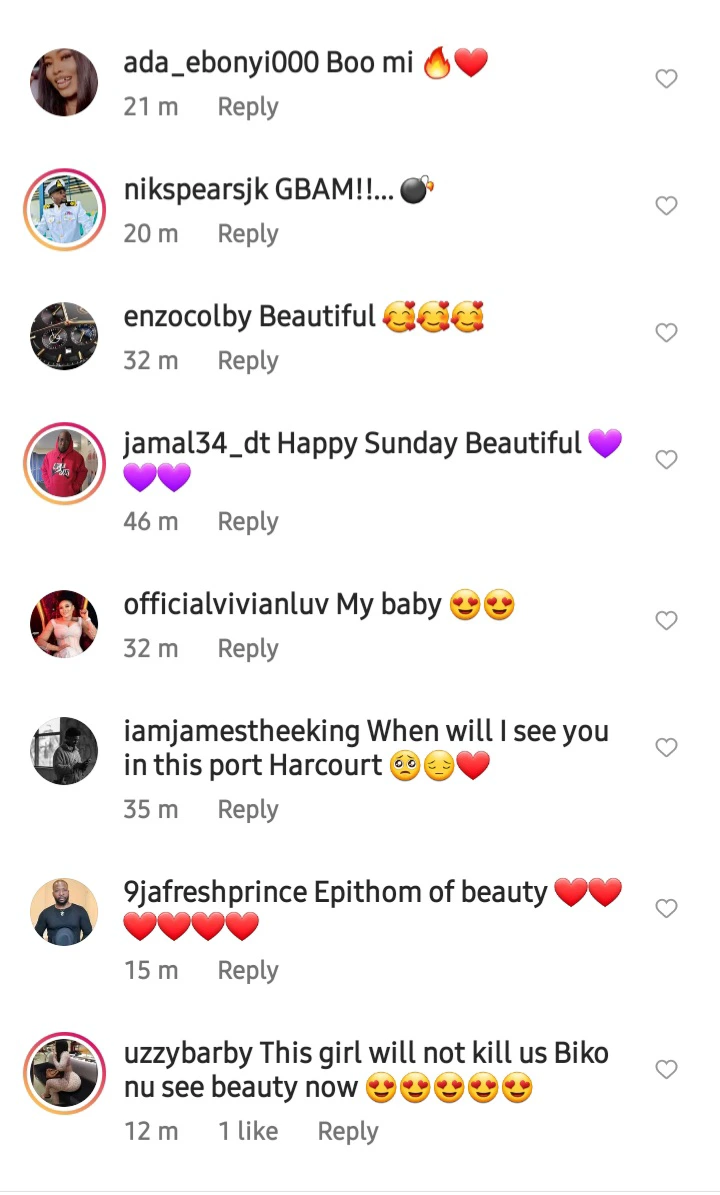Reply to enzocolby's Beautiful comment
Screen dimensions: 720x1195
tap(248, 361)
